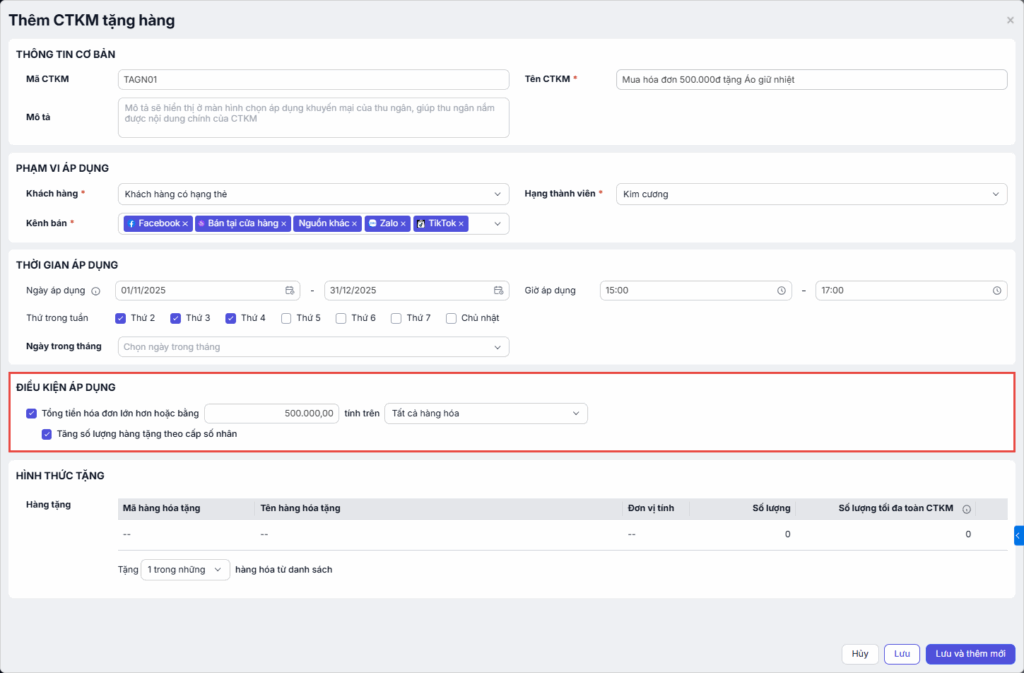Click info icon beside Ngày áp dụng
The image size is (1024, 673).
point(96,291)
